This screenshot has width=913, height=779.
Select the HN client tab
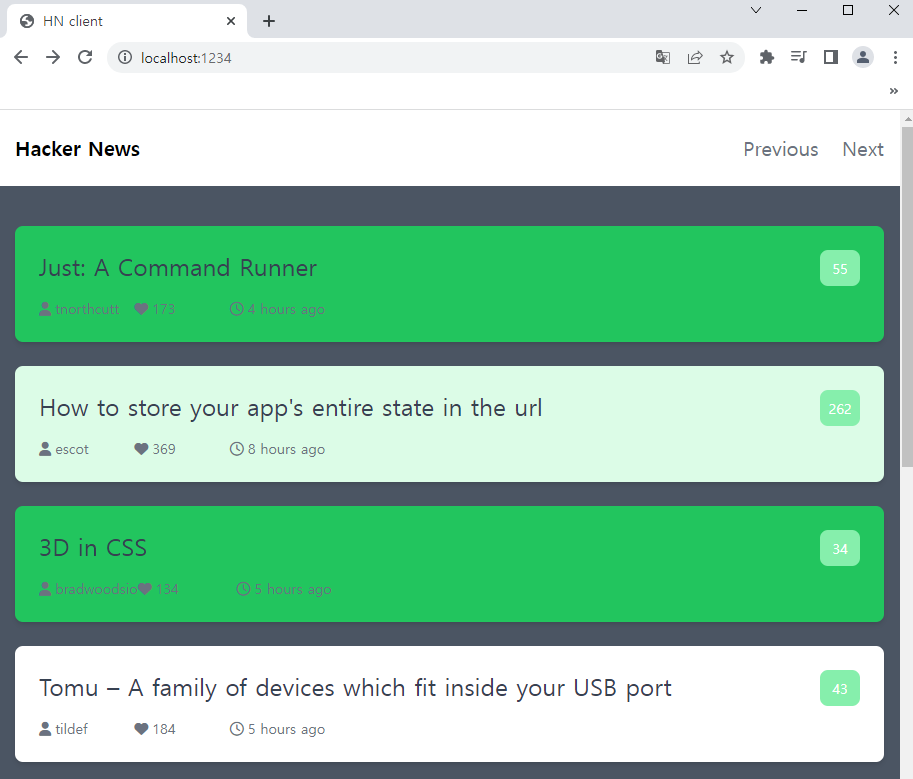click(127, 21)
